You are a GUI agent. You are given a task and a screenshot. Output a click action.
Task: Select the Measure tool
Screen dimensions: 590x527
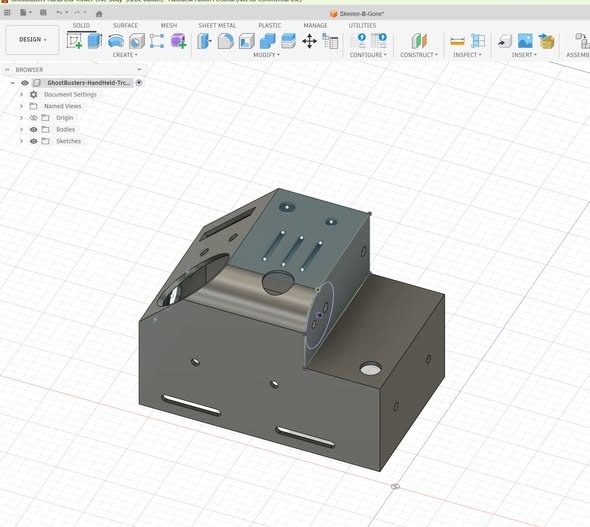(457, 41)
